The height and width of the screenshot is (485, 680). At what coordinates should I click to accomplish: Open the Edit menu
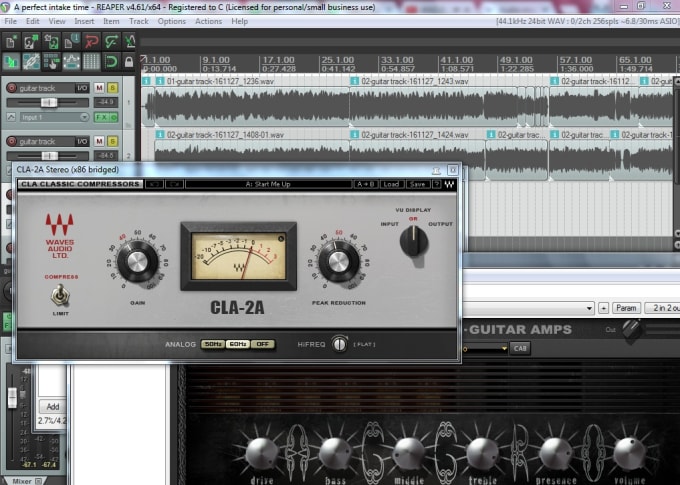coord(33,21)
